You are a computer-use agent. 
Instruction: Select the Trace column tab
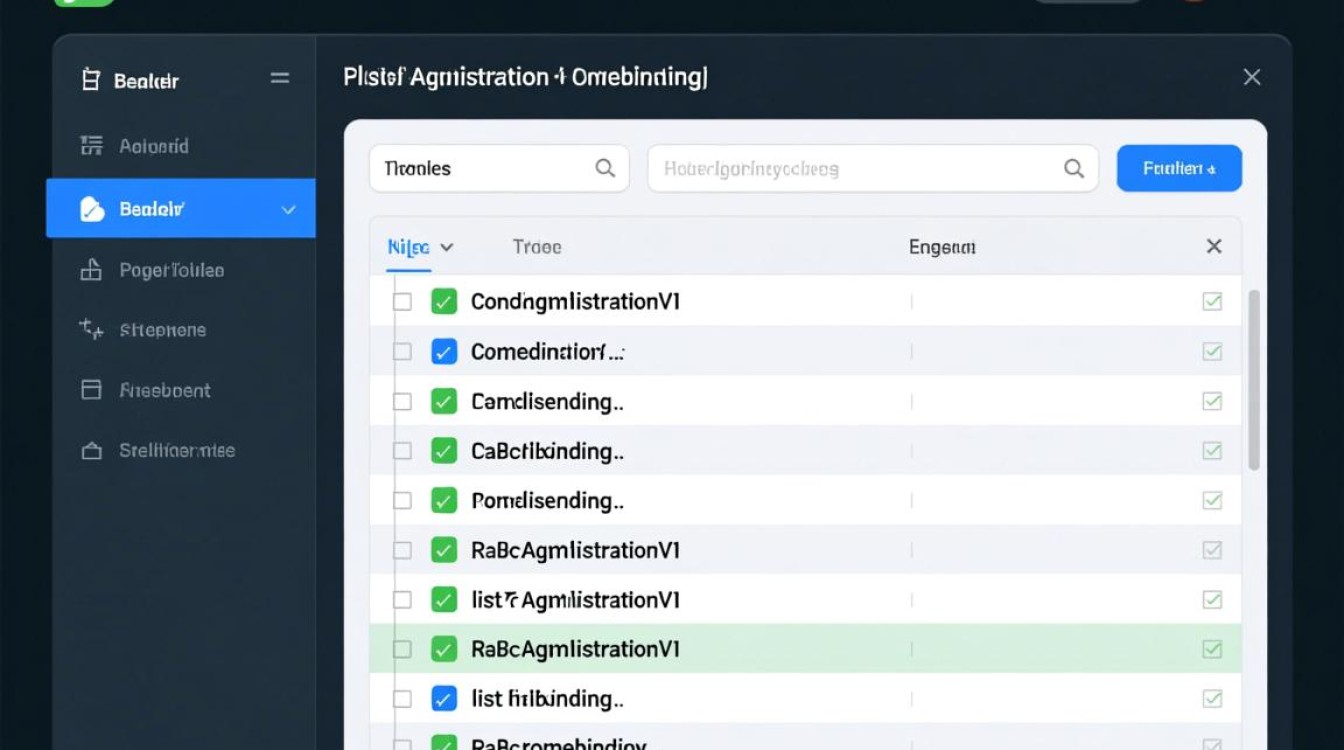coord(537,247)
